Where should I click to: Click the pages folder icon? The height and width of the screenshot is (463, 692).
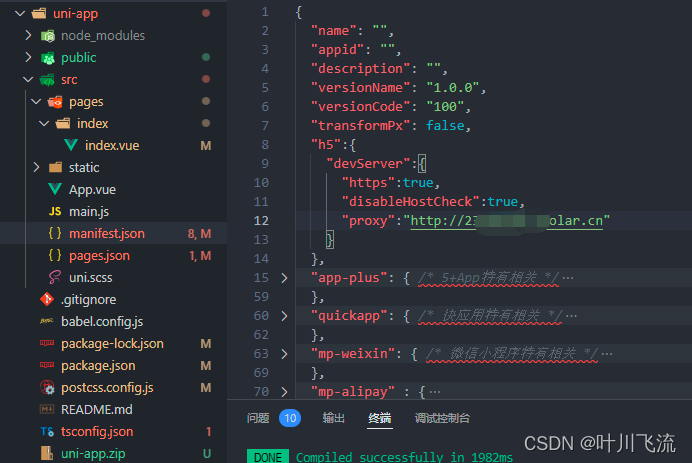tap(56, 102)
